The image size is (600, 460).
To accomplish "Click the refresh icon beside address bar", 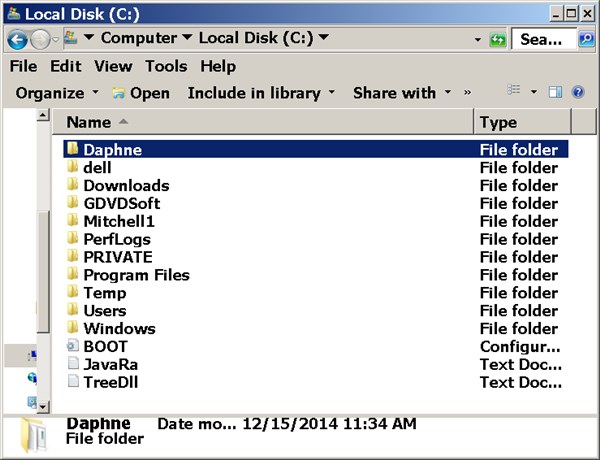I will point(497,39).
